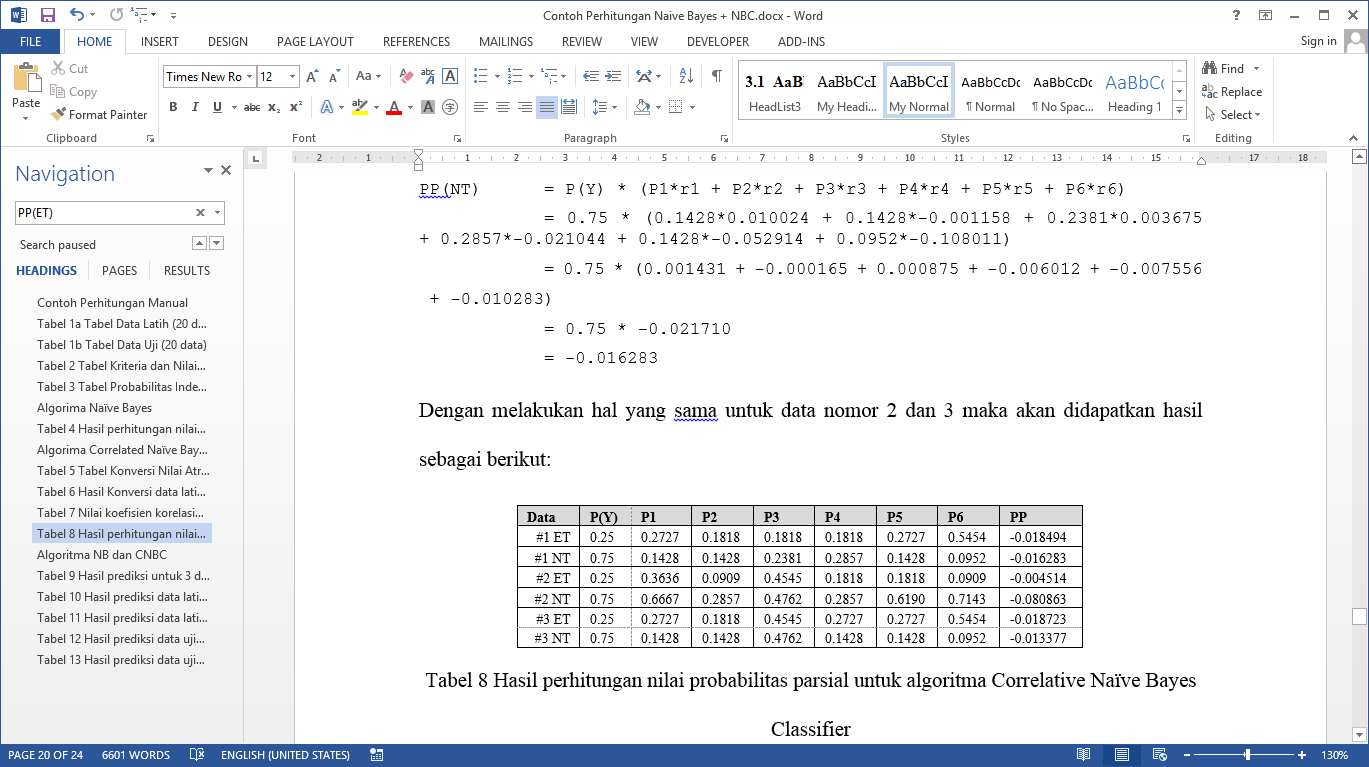Screen dimensions: 1369x767
Task: Toggle Strikethrough text formatting
Action: tap(251, 107)
